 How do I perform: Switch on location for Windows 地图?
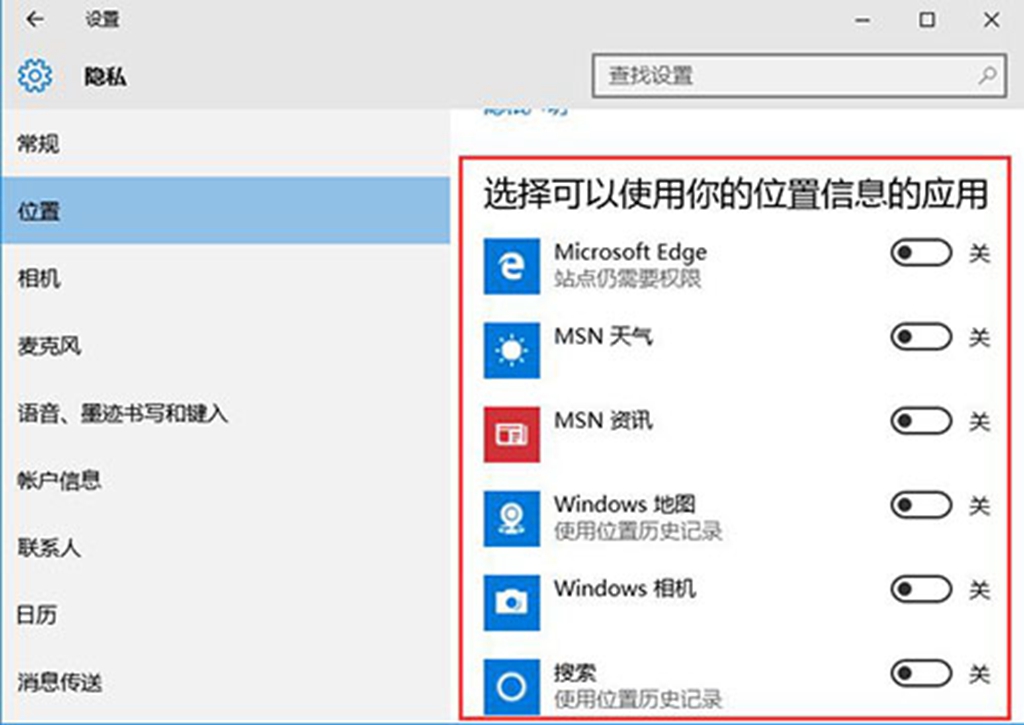click(x=921, y=506)
